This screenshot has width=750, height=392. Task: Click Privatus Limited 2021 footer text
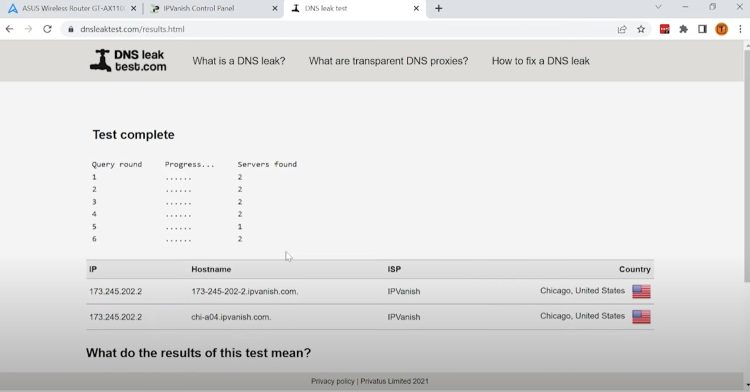(x=395, y=381)
